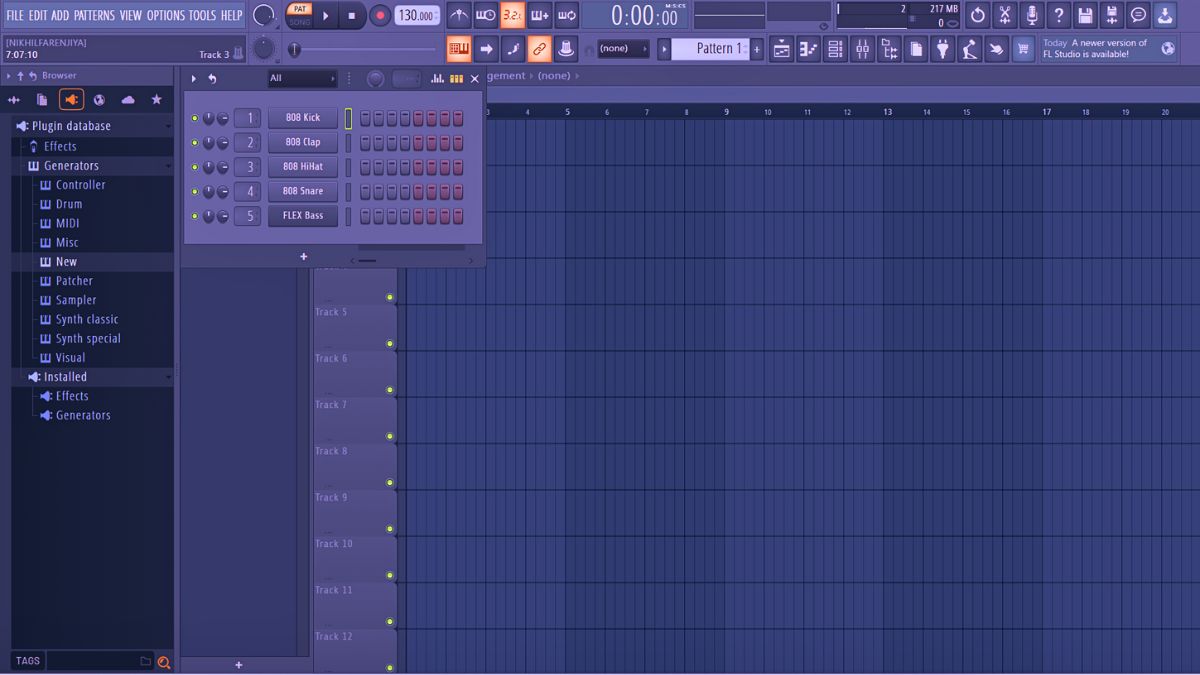The image size is (1200, 675).
Task: Open the Channel rack icon
Action: point(835,48)
